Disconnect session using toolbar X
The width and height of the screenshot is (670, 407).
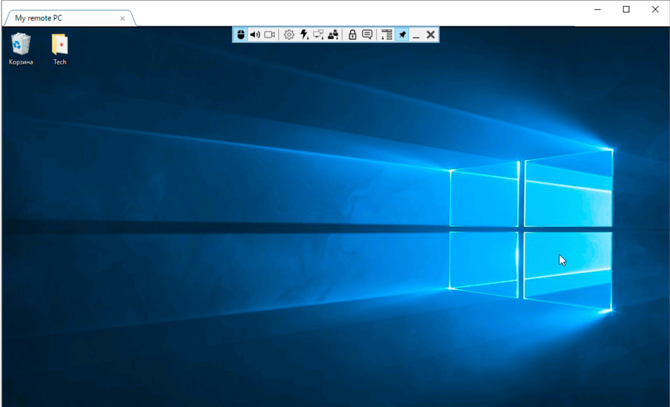click(x=431, y=35)
